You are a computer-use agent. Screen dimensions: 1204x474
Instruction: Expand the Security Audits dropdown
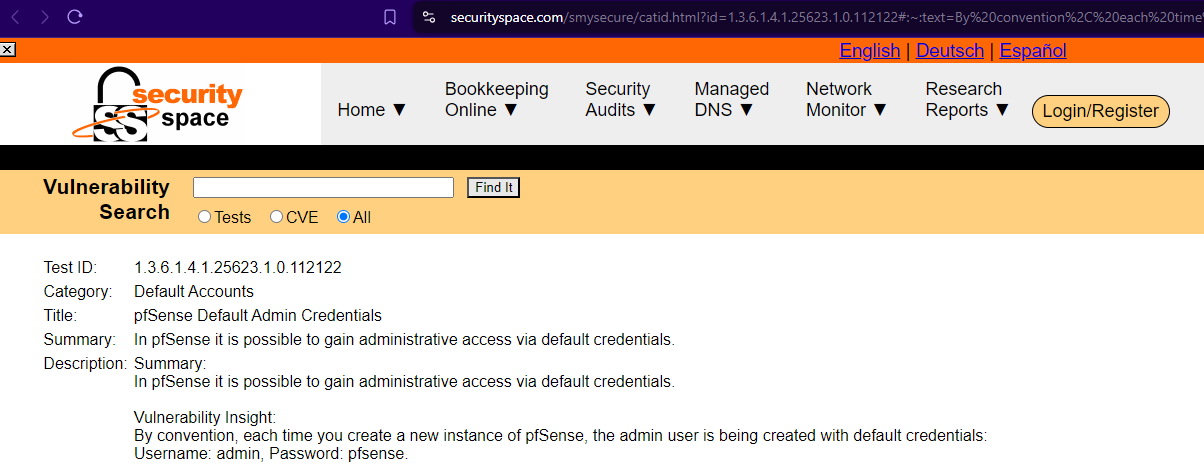pyautogui.click(x=620, y=100)
